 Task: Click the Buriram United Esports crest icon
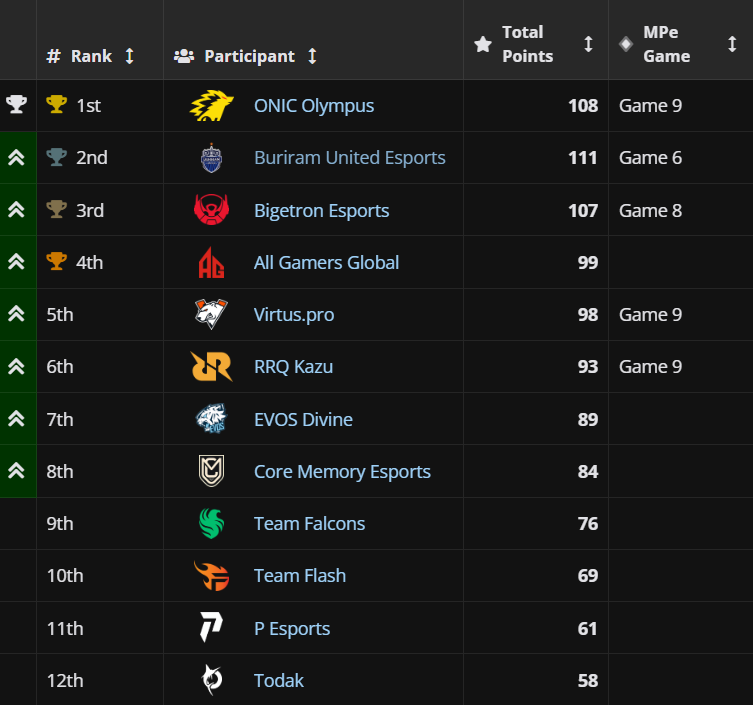212,158
